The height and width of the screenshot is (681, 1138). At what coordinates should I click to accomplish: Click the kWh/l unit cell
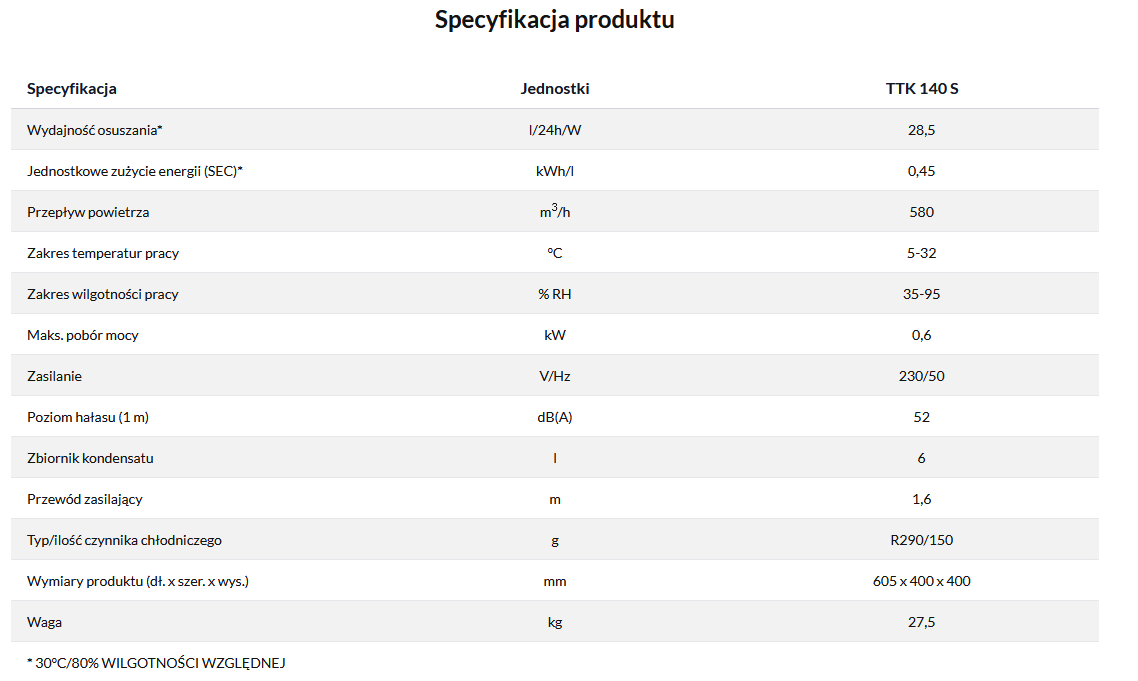point(555,171)
